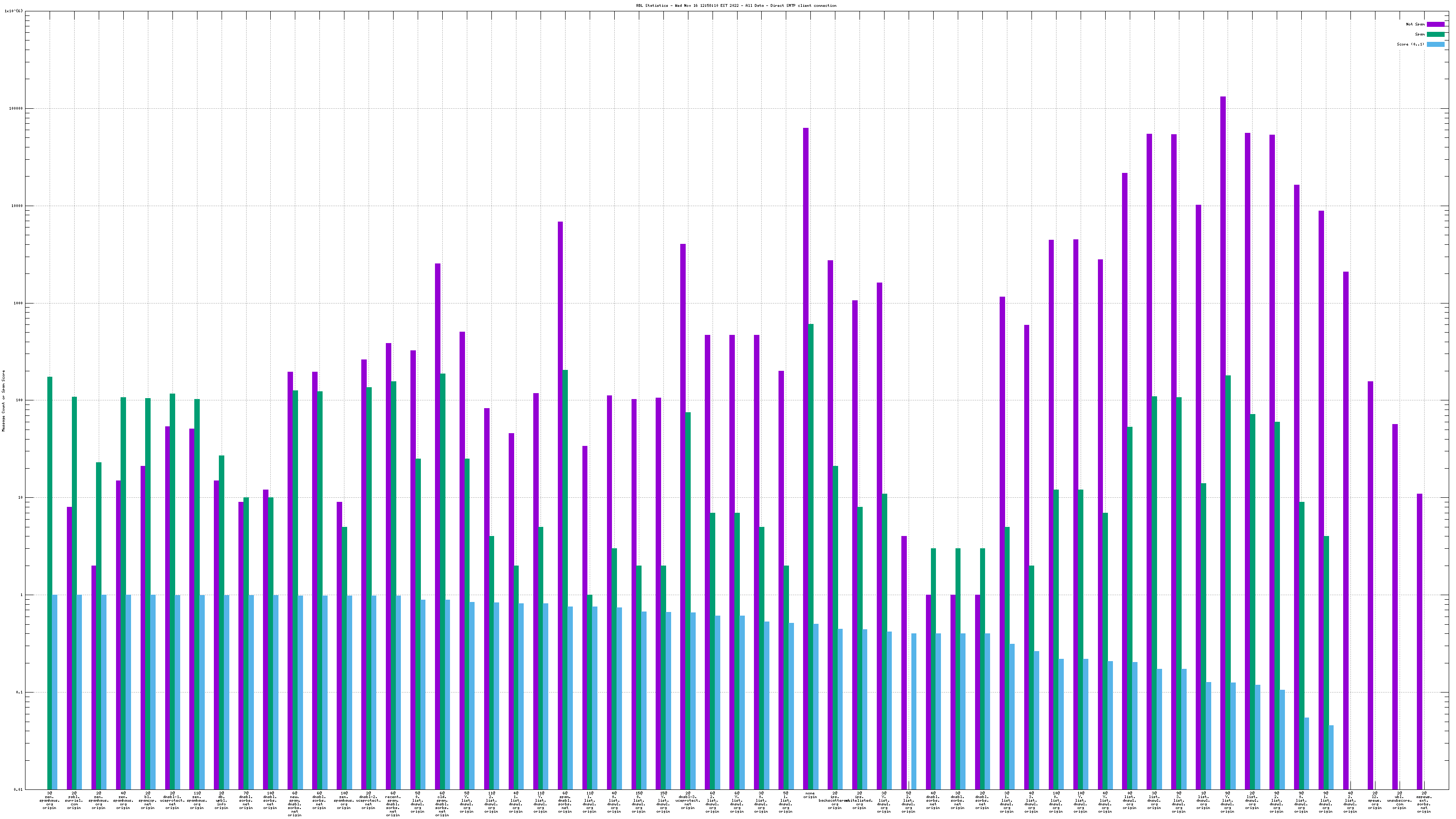The width and height of the screenshot is (1456, 819).
Task: Click the 1x10^(6) top y-axis label
Action: 14,11
